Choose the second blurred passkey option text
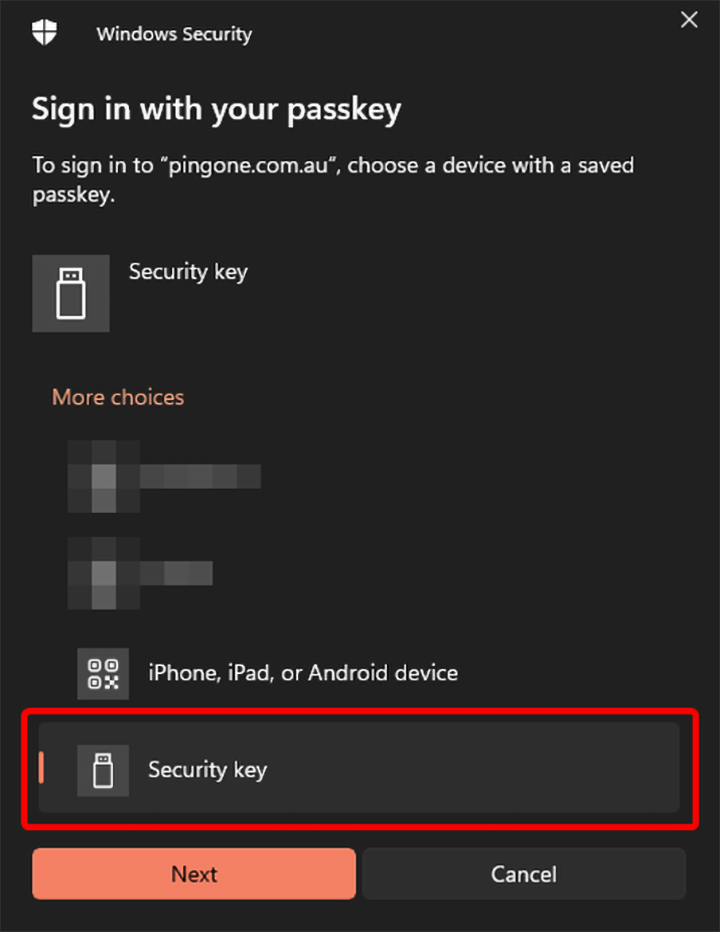720x932 pixels. (176, 573)
